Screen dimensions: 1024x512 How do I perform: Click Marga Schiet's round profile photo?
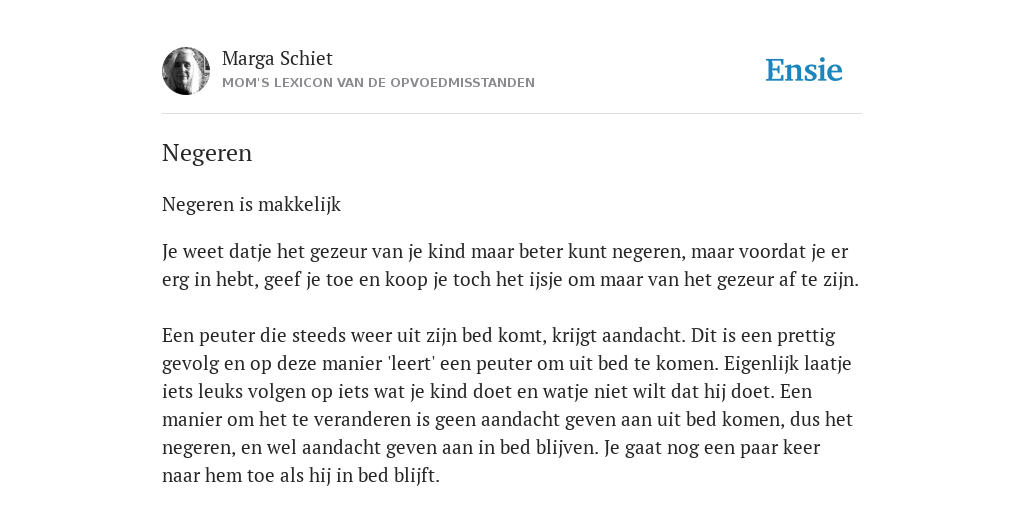[186, 71]
